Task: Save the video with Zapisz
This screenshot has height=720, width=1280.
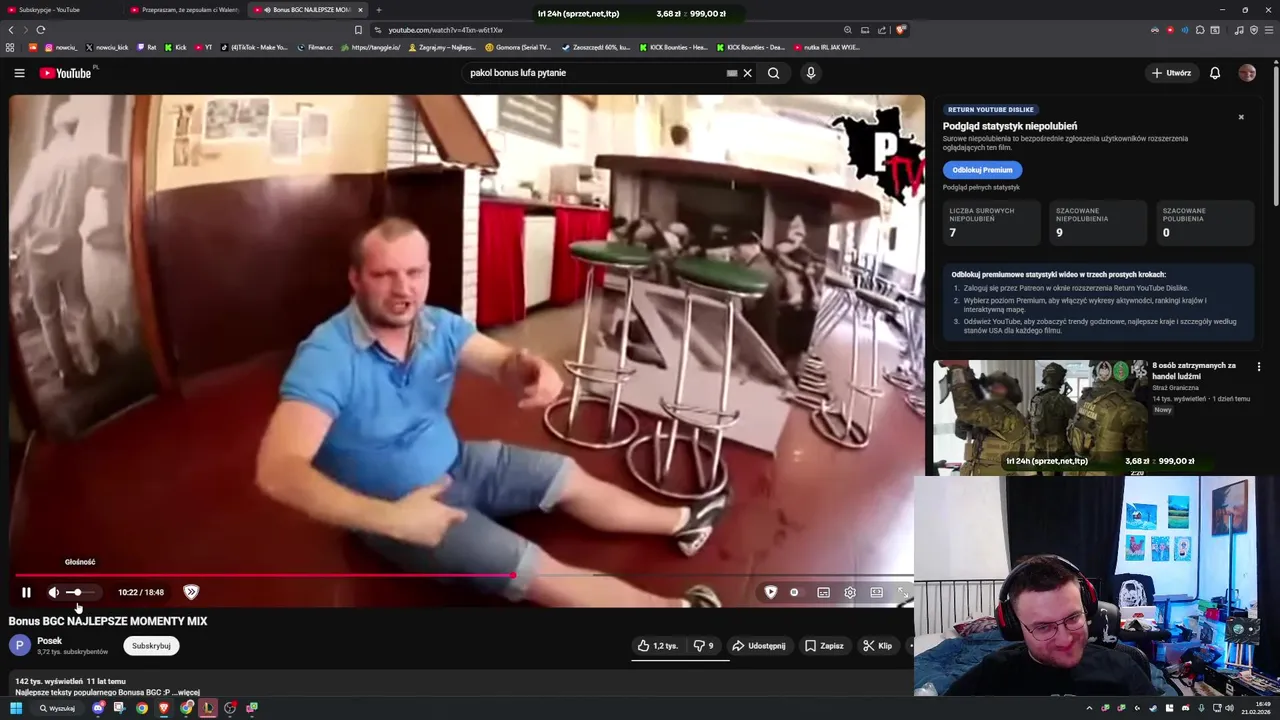Action: point(824,646)
